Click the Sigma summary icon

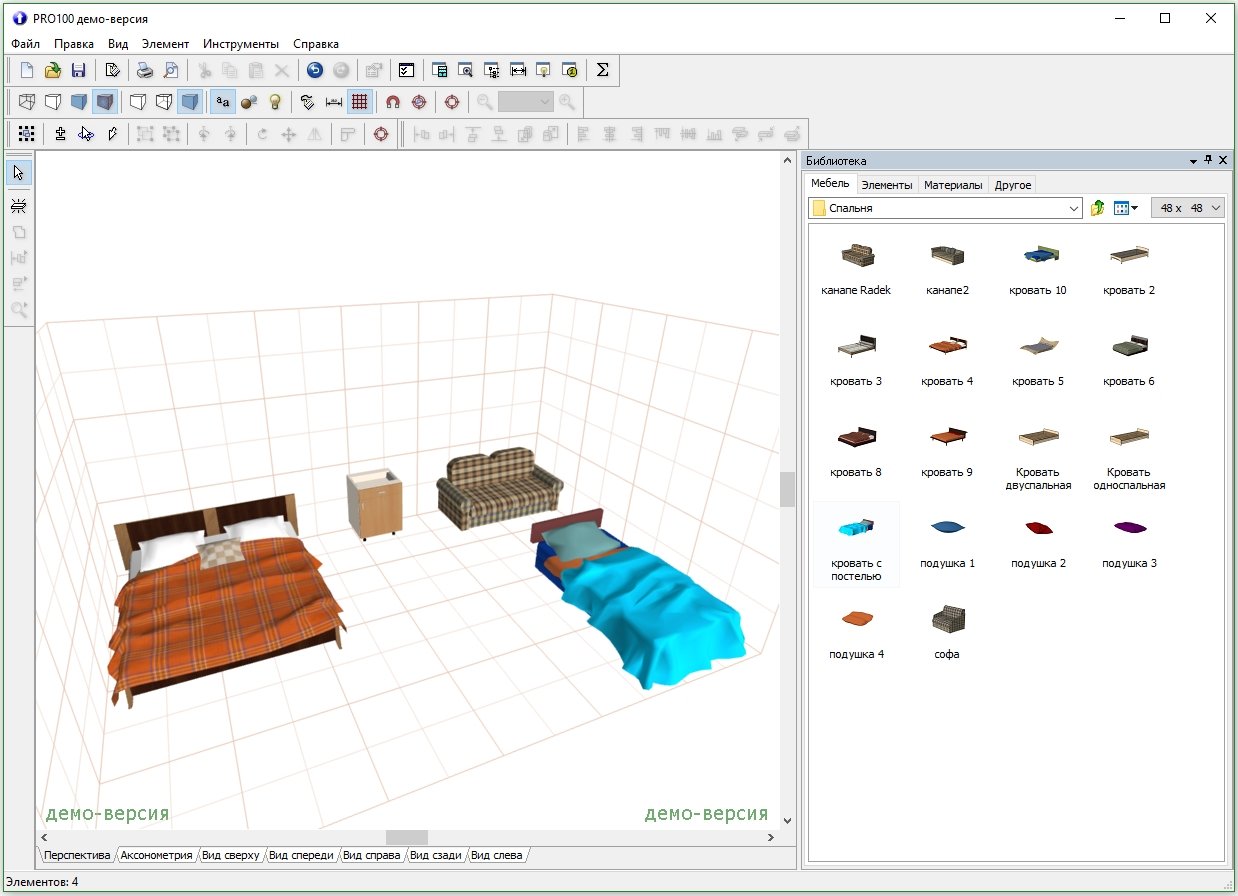pyautogui.click(x=602, y=70)
